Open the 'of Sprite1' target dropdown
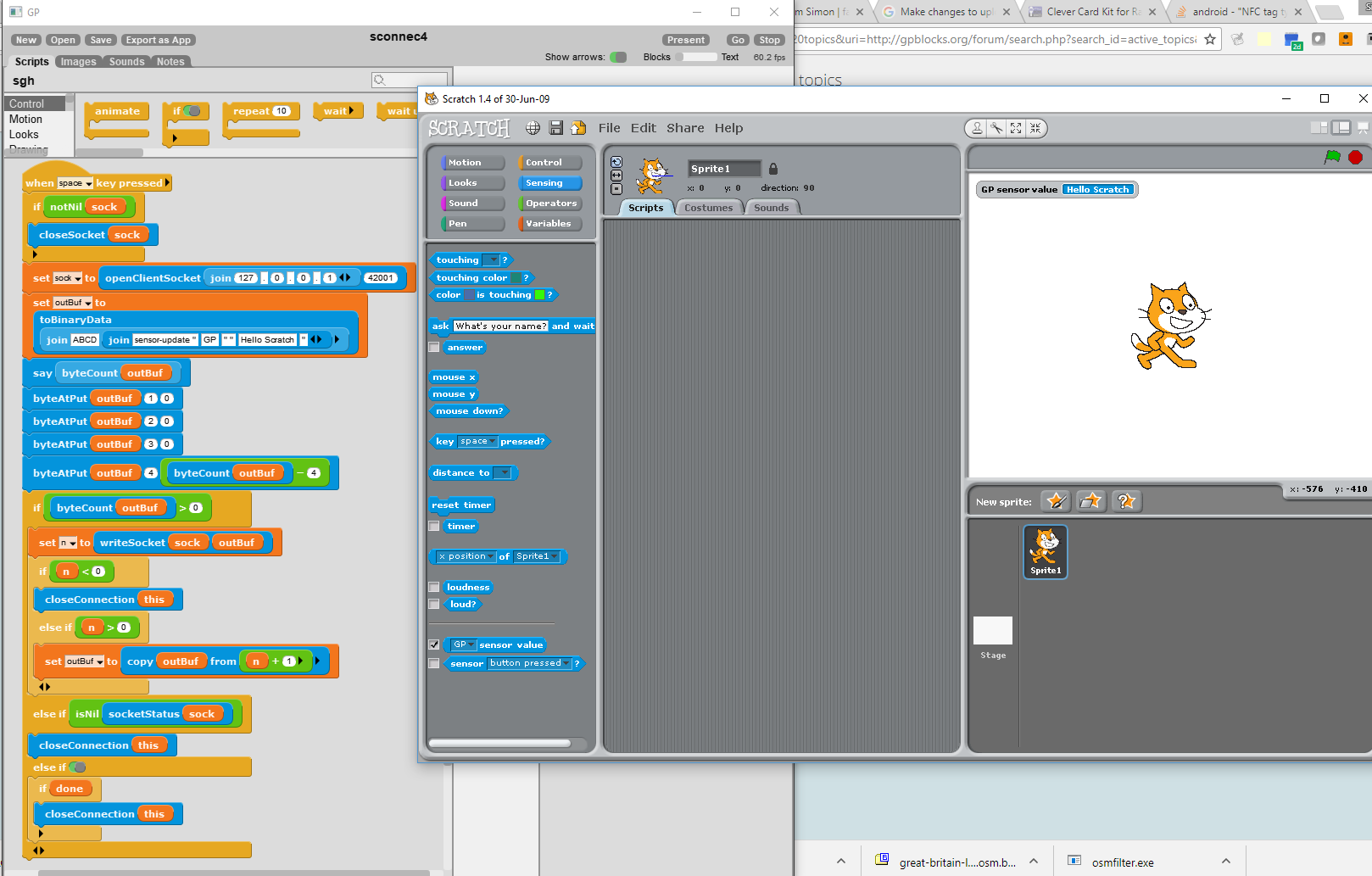The image size is (1372, 876). tap(555, 557)
